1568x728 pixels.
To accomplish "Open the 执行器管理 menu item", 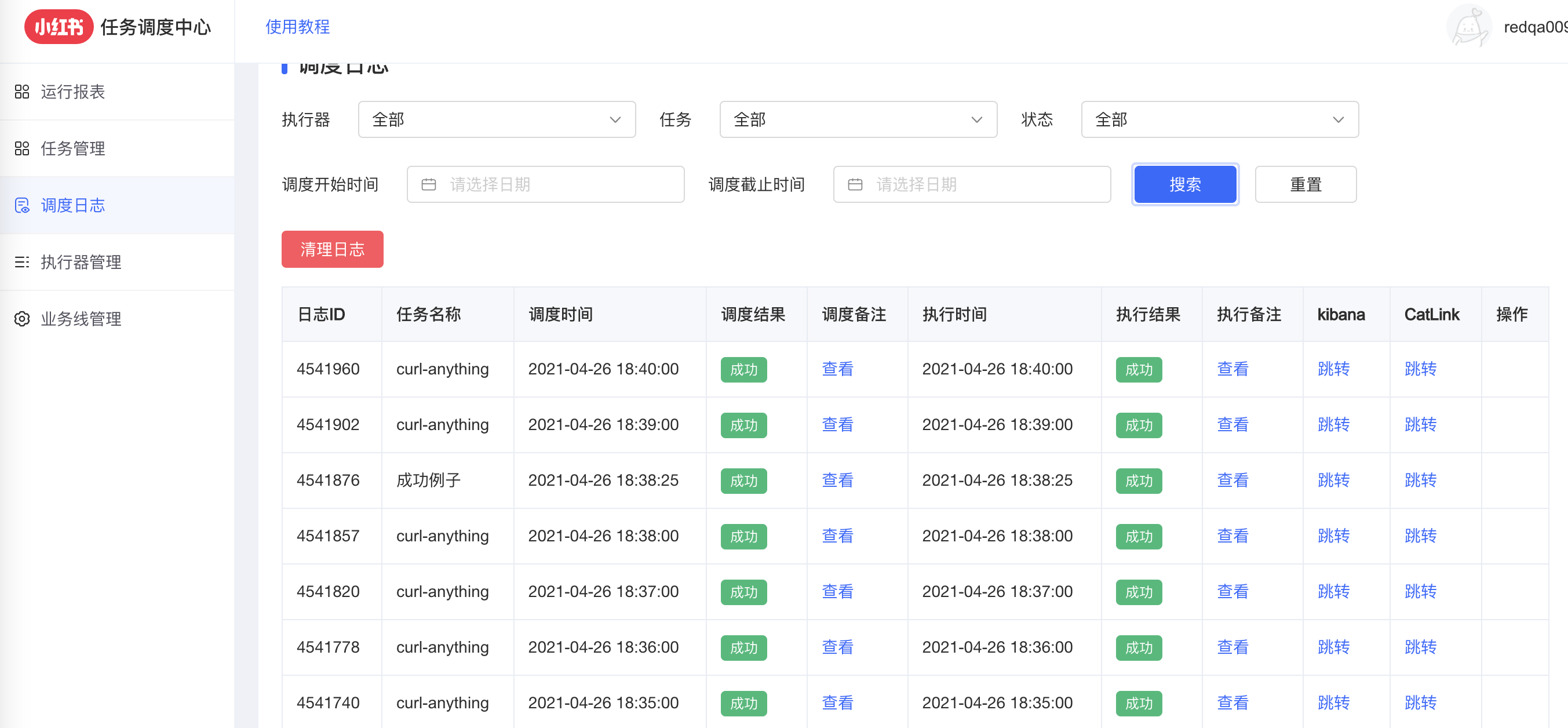I will (81, 263).
